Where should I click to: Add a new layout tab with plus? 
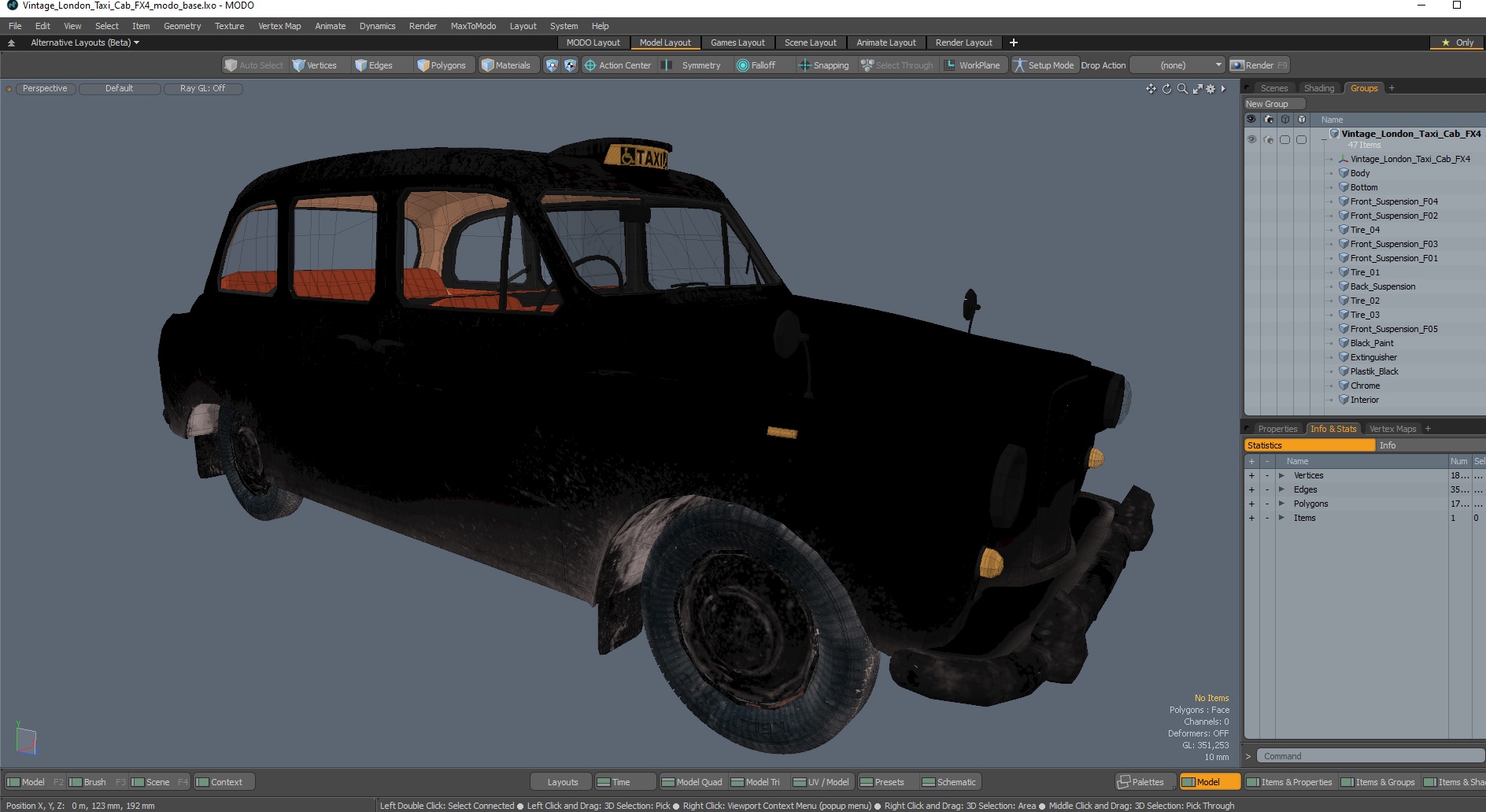1014,42
